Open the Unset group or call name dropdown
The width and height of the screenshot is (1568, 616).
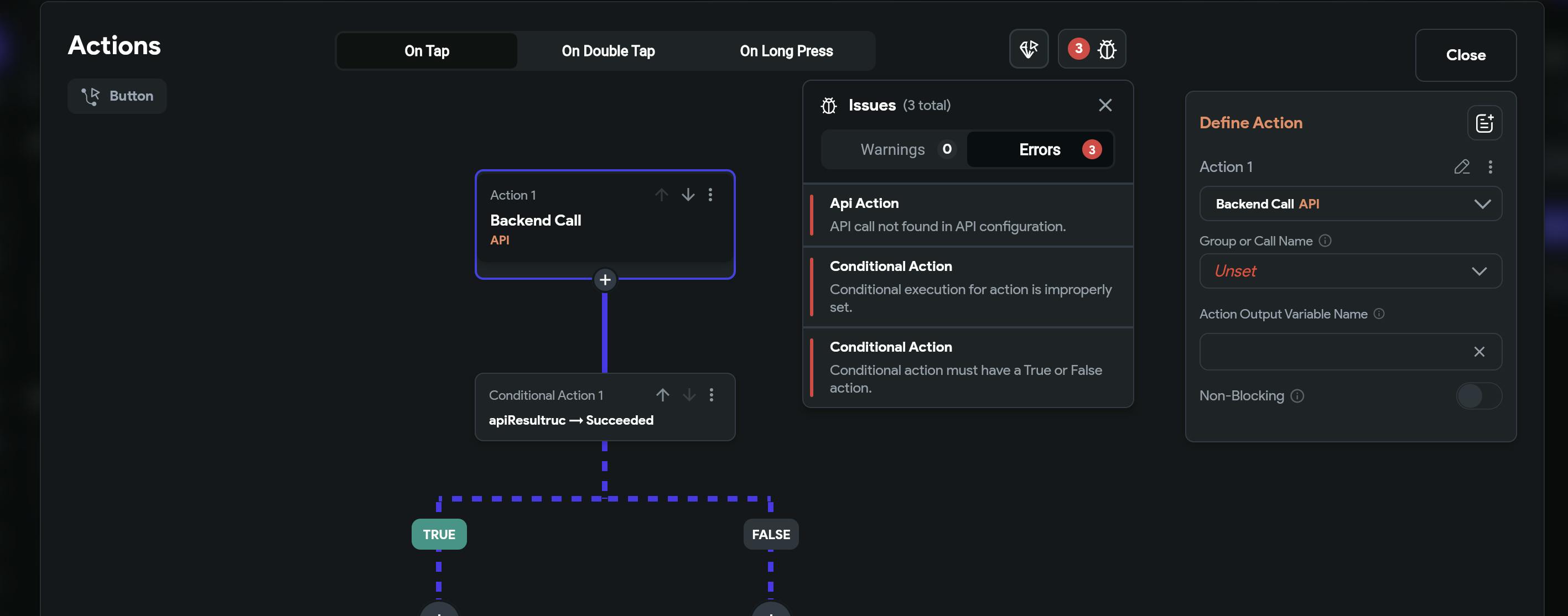point(1350,271)
